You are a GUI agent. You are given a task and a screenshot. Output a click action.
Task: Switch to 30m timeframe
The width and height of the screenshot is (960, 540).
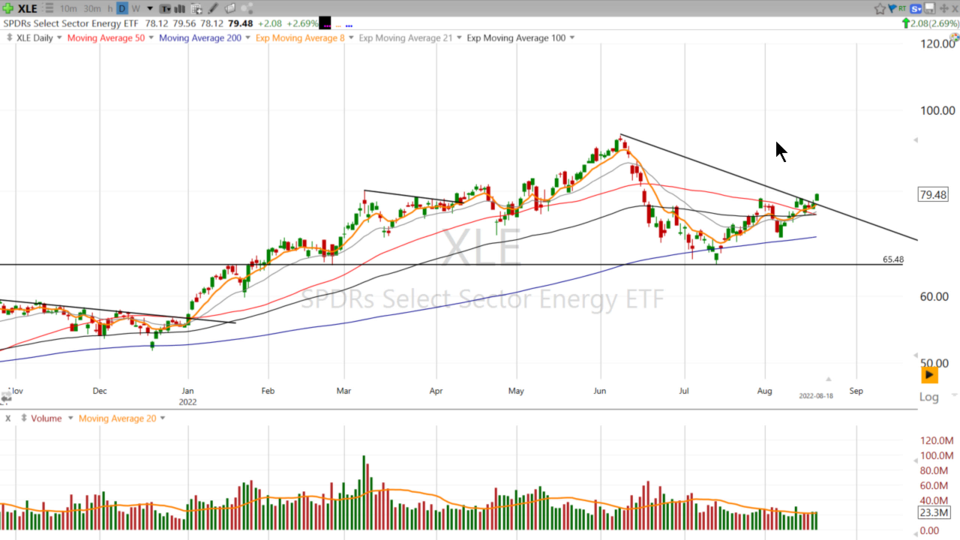click(x=92, y=9)
